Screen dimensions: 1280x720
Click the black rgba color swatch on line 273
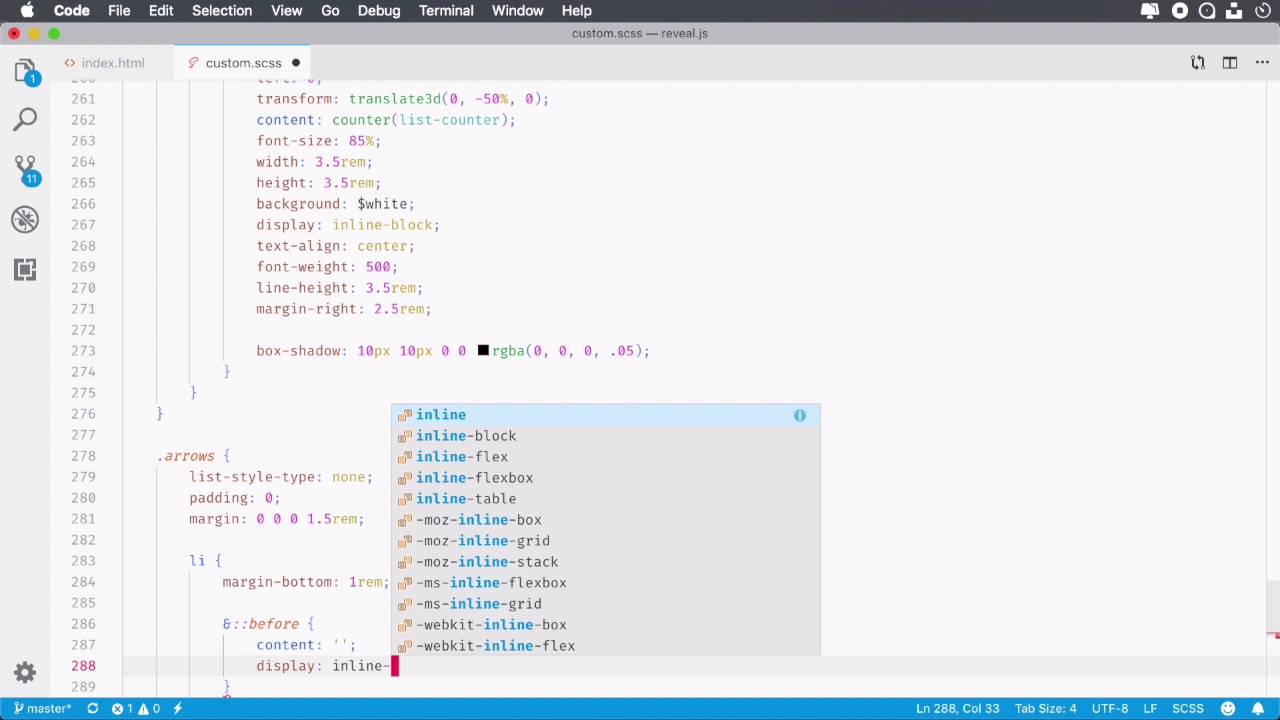tap(483, 351)
